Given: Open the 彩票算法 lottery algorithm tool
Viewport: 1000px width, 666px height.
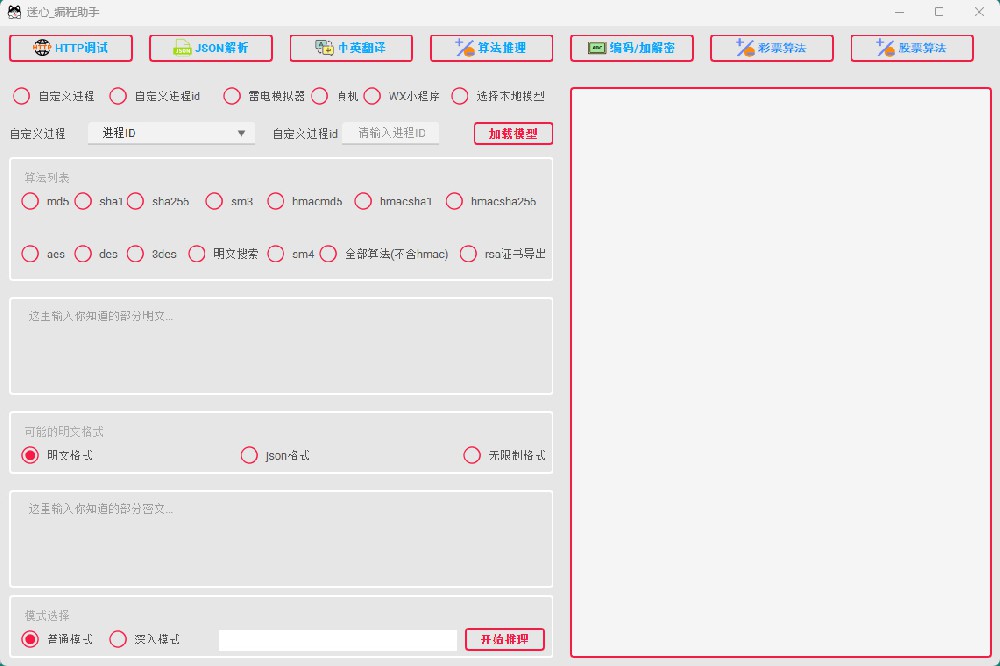Looking at the screenshot, I should point(771,47).
